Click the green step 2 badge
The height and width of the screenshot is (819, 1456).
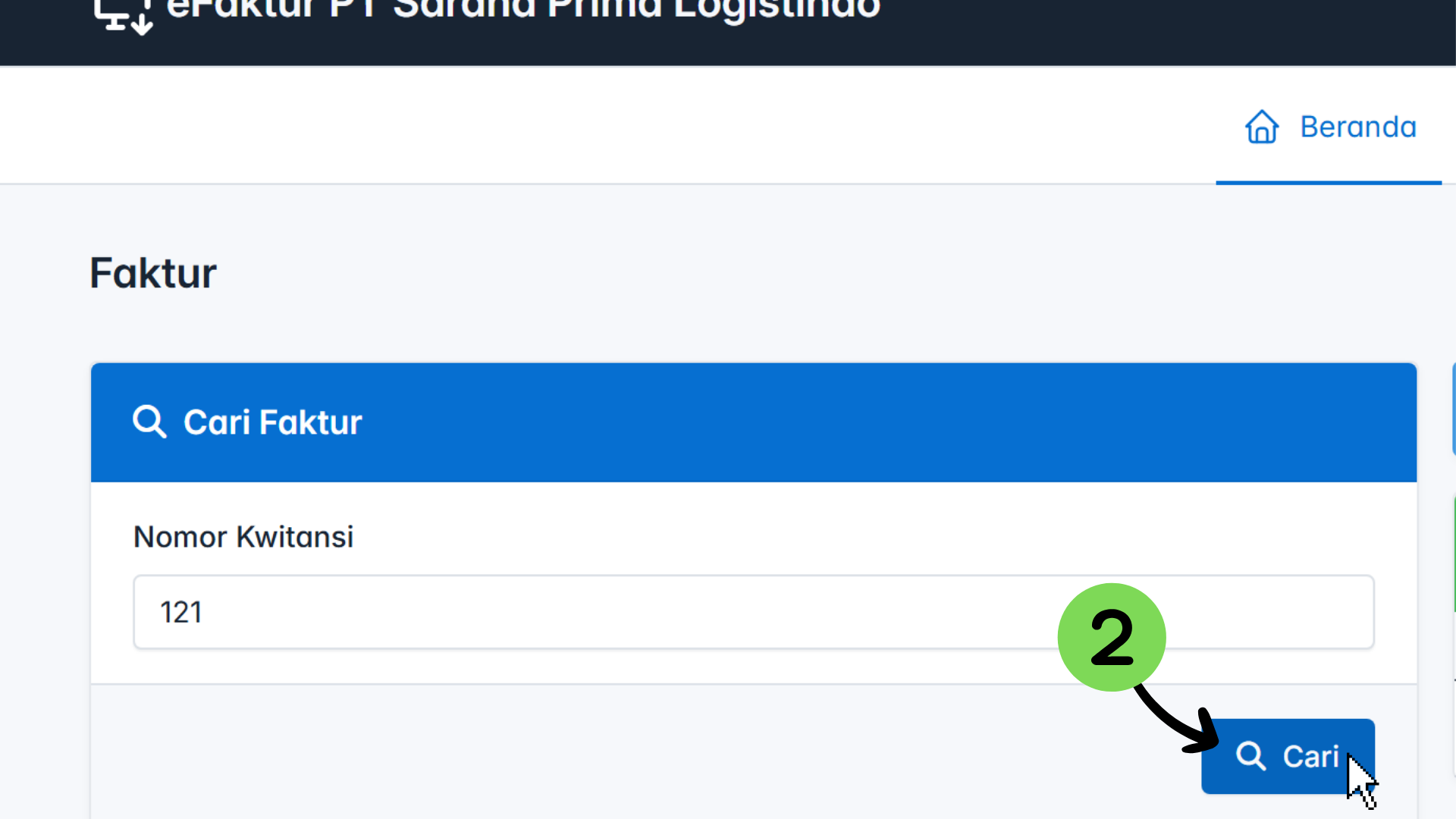pyautogui.click(x=1112, y=637)
